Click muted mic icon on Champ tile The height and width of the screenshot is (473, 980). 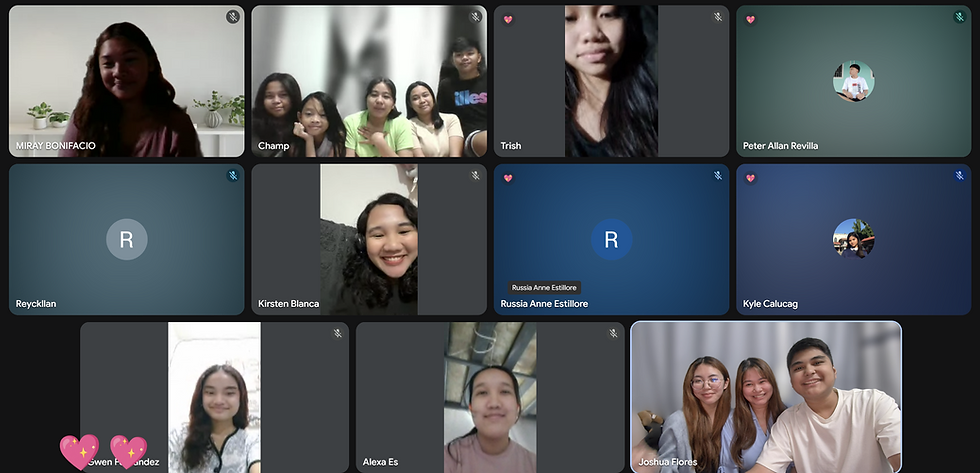point(476,17)
